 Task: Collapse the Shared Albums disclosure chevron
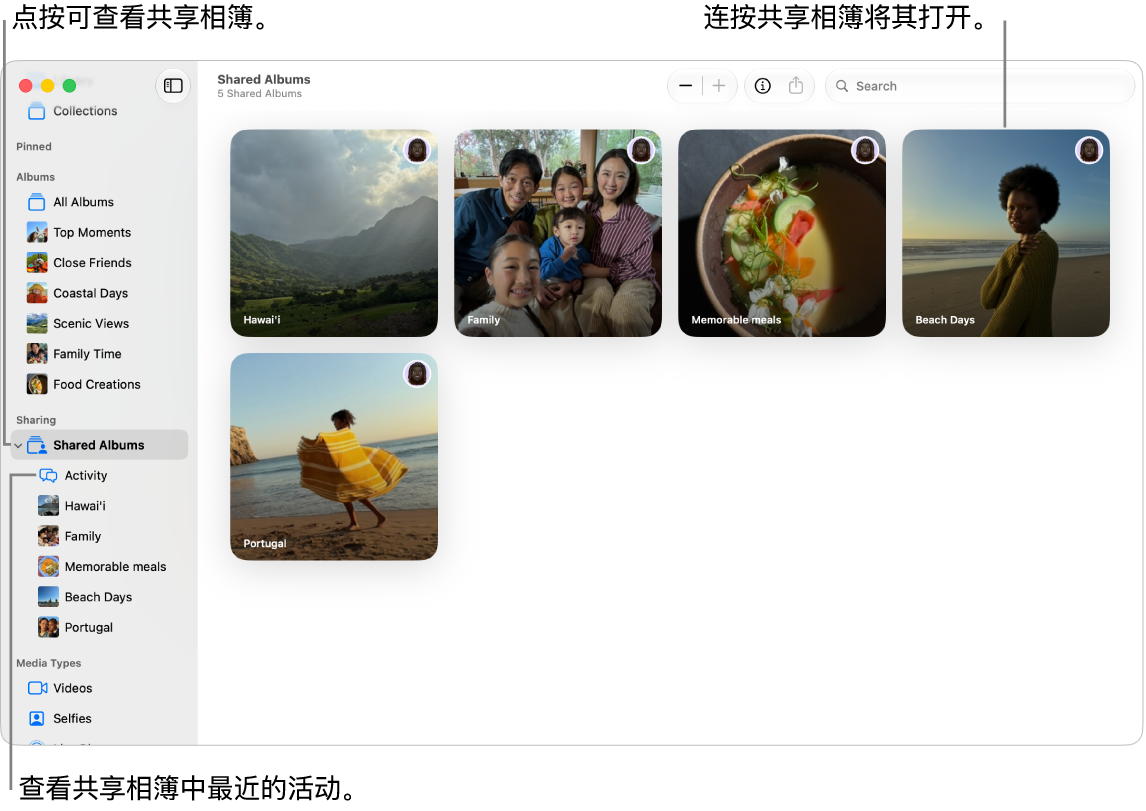[18, 446]
